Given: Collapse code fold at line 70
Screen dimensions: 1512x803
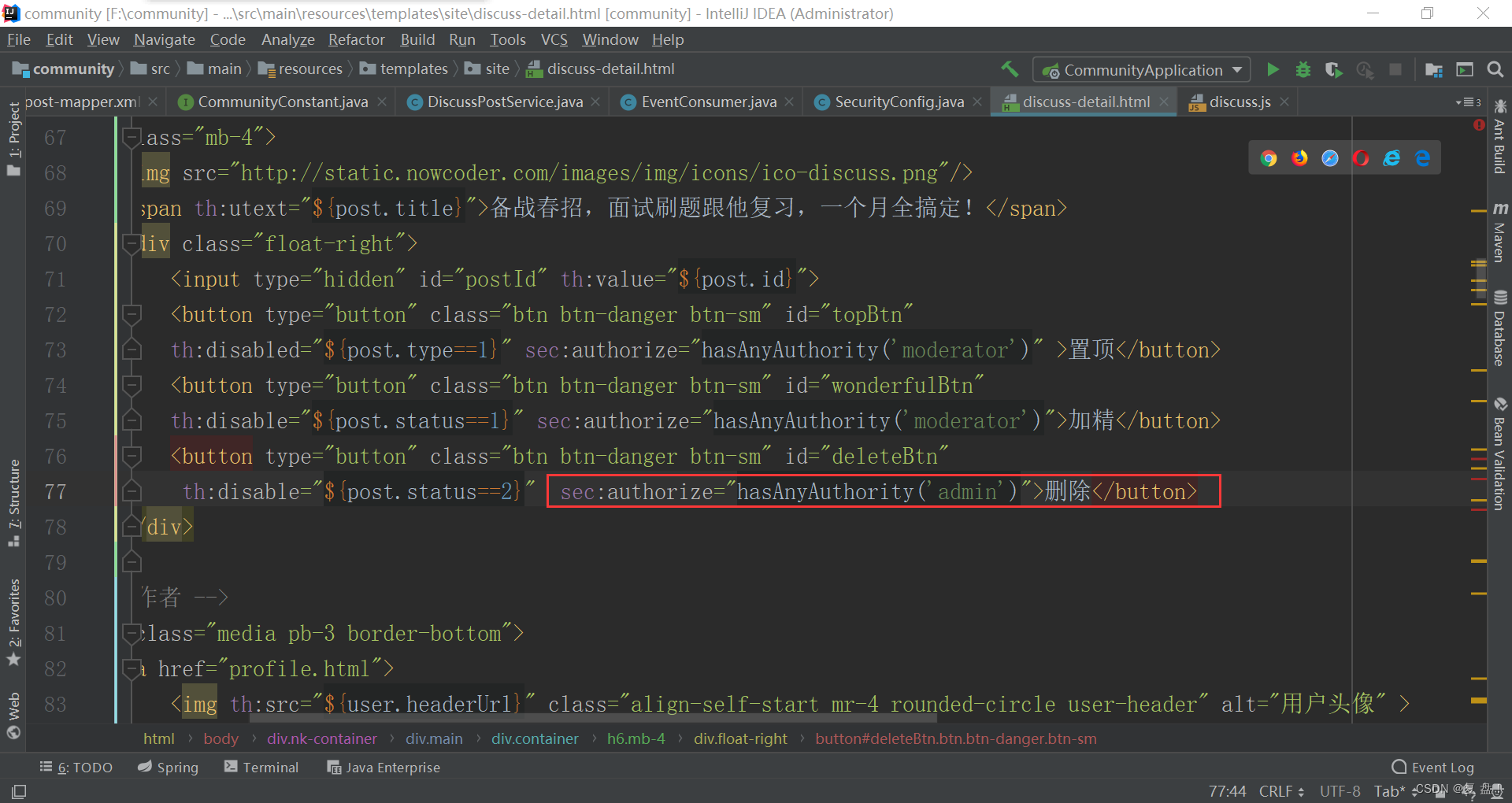Looking at the screenshot, I should click(x=132, y=244).
